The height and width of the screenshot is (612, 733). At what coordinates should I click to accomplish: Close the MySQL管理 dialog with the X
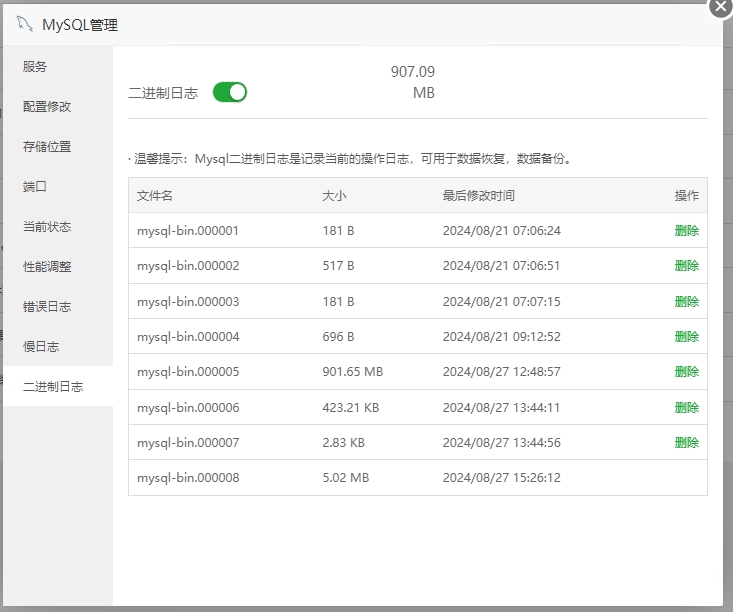tap(720, 7)
